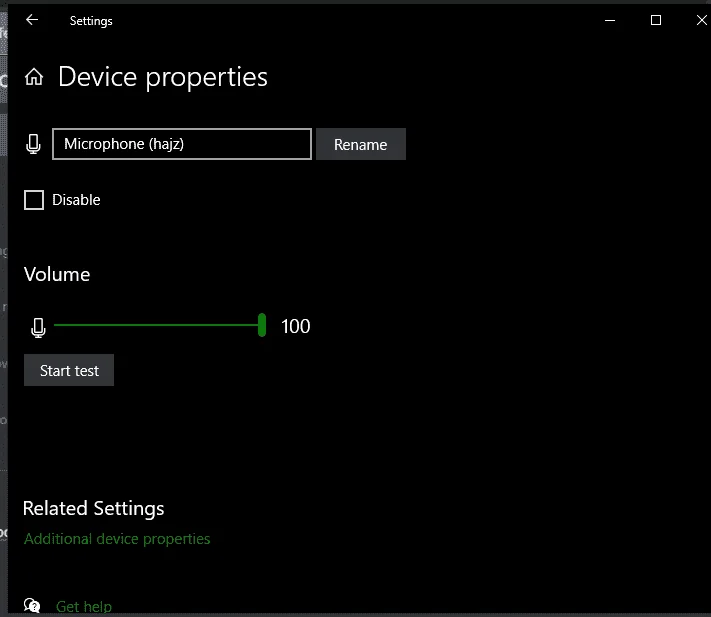Click the microphone volume slider handle
The width and height of the screenshot is (711, 617).
point(262,325)
